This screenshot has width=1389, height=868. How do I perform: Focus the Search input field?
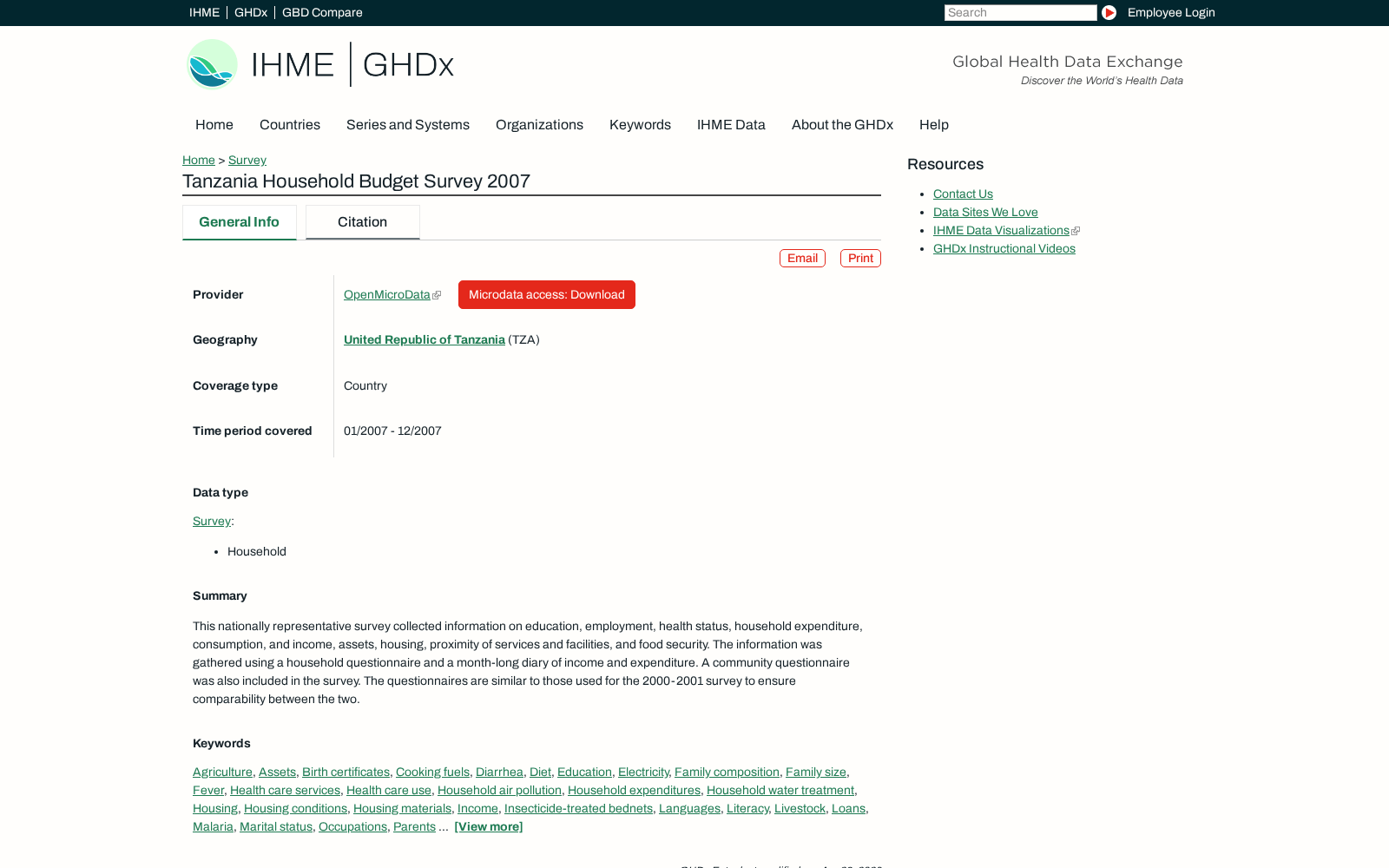[x=1020, y=12]
